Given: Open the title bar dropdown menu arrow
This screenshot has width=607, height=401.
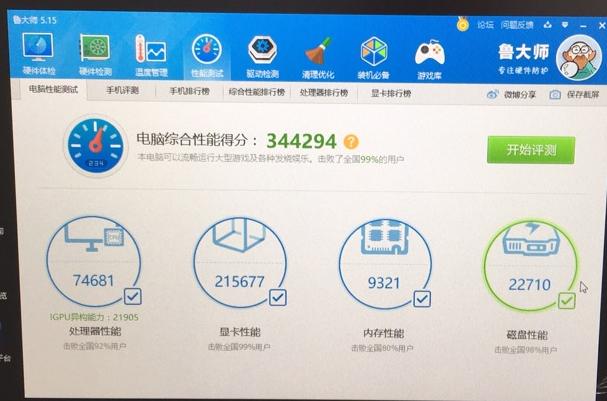Looking at the screenshot, I should [565, 25].
